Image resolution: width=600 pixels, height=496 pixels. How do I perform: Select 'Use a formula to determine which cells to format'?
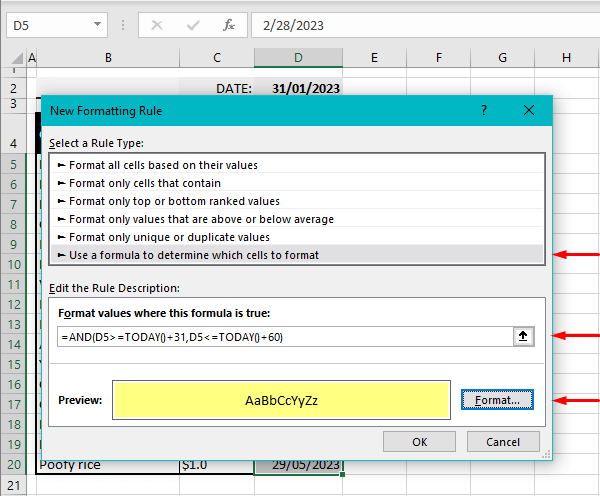[297, 255]
